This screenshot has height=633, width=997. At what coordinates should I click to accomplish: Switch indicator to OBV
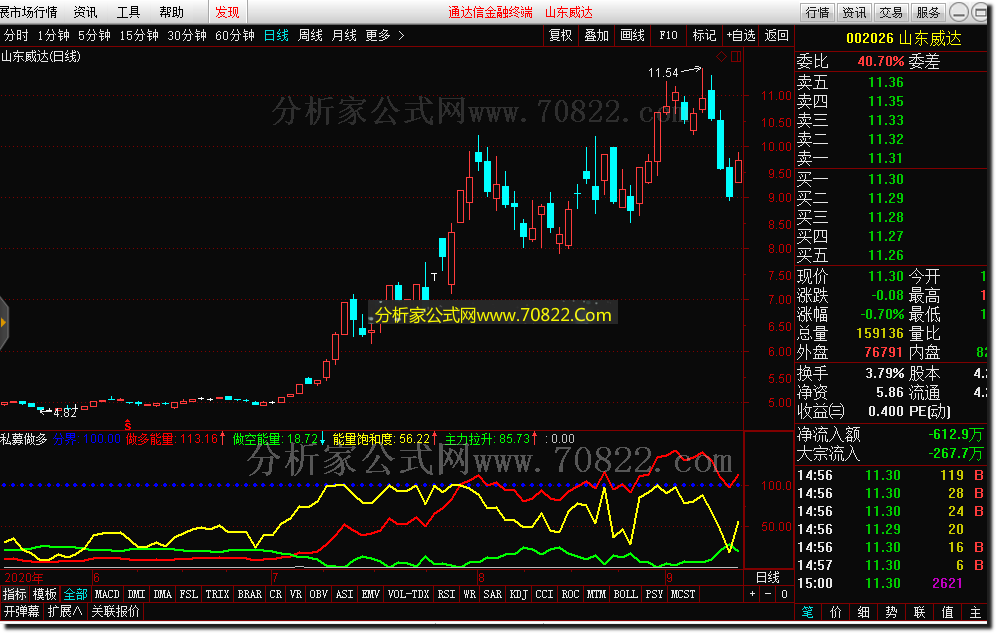(x=318, y=594)
